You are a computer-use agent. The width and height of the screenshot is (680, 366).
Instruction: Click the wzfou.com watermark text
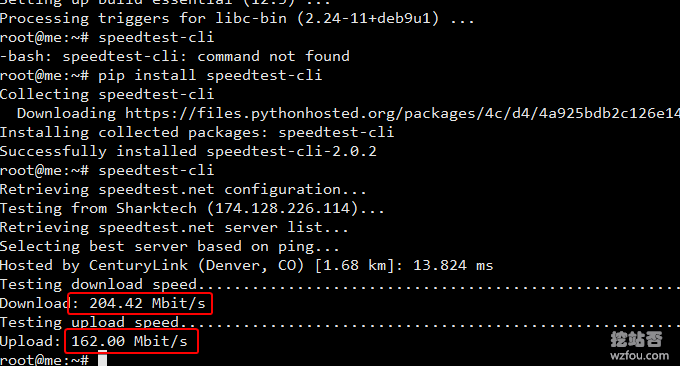point(639,356)
